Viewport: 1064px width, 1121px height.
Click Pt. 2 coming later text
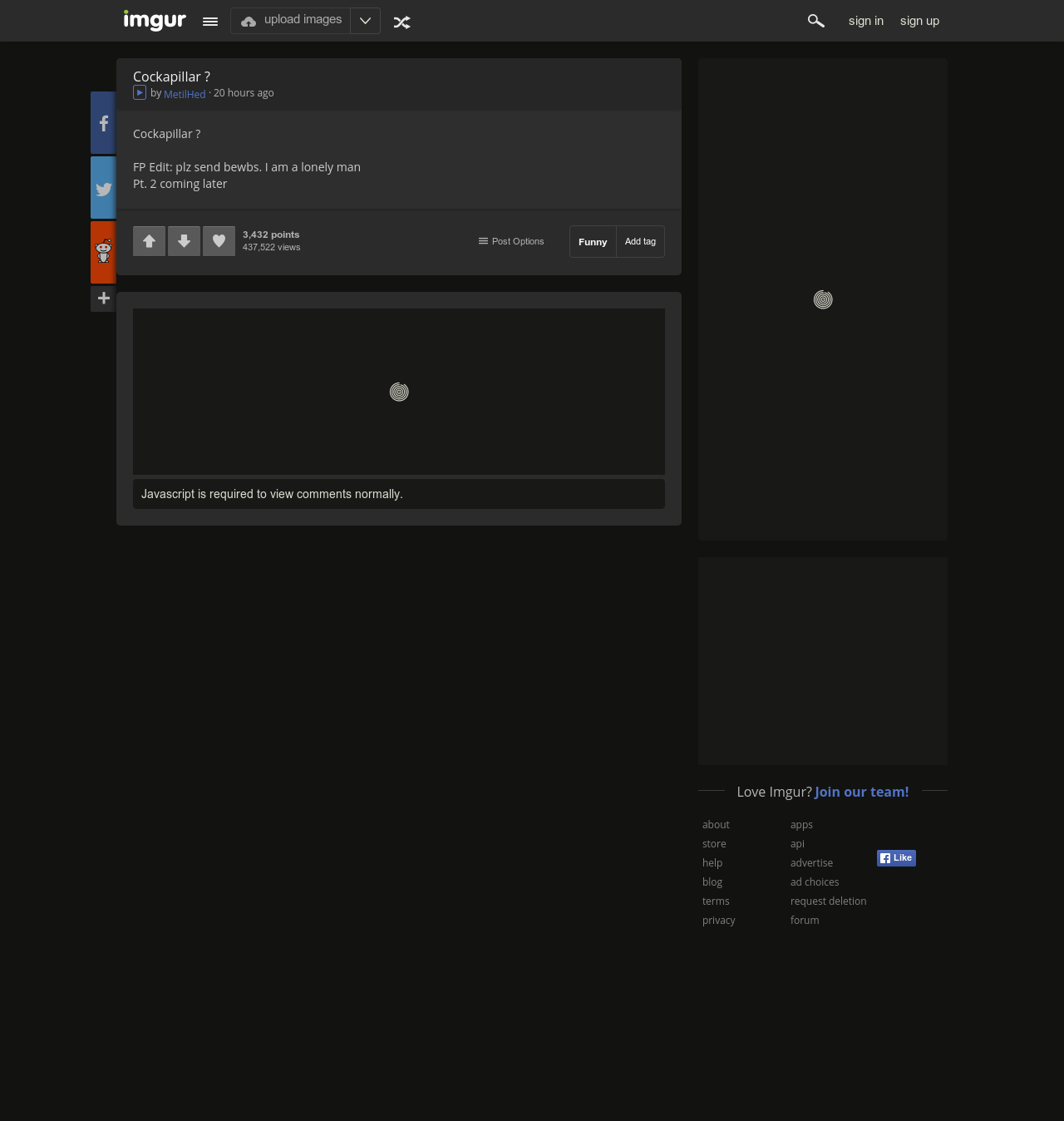click(180, 184)
